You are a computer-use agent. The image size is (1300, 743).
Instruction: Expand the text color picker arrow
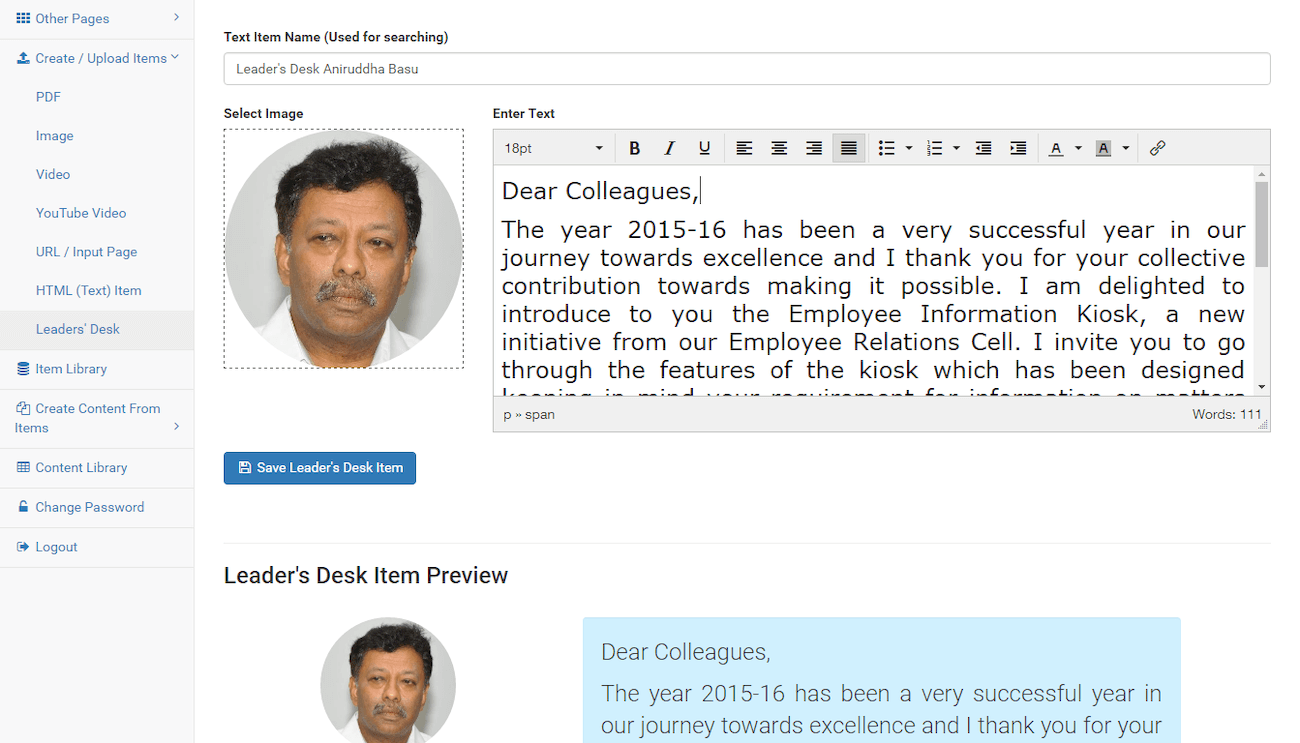(x=1078, y=148)
